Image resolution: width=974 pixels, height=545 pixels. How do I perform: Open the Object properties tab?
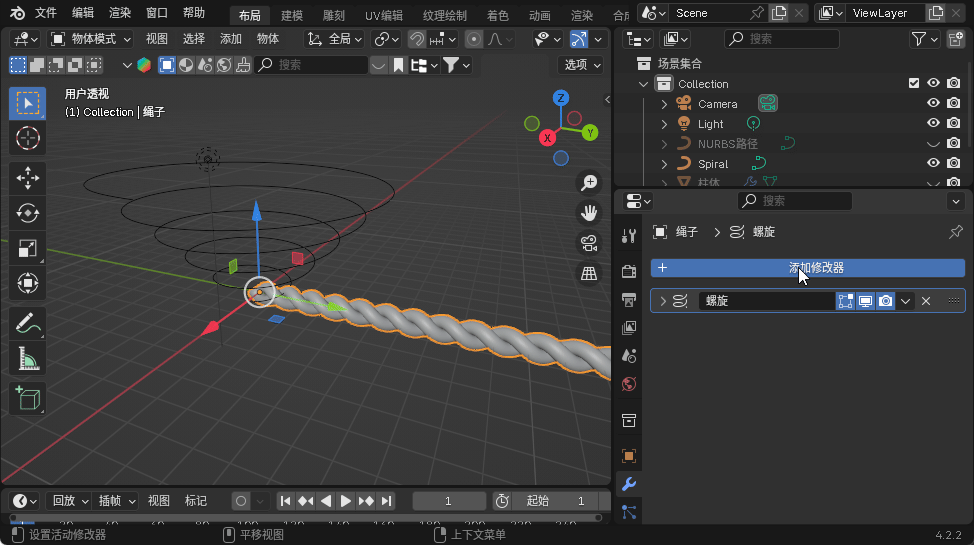tap(629, 456)
